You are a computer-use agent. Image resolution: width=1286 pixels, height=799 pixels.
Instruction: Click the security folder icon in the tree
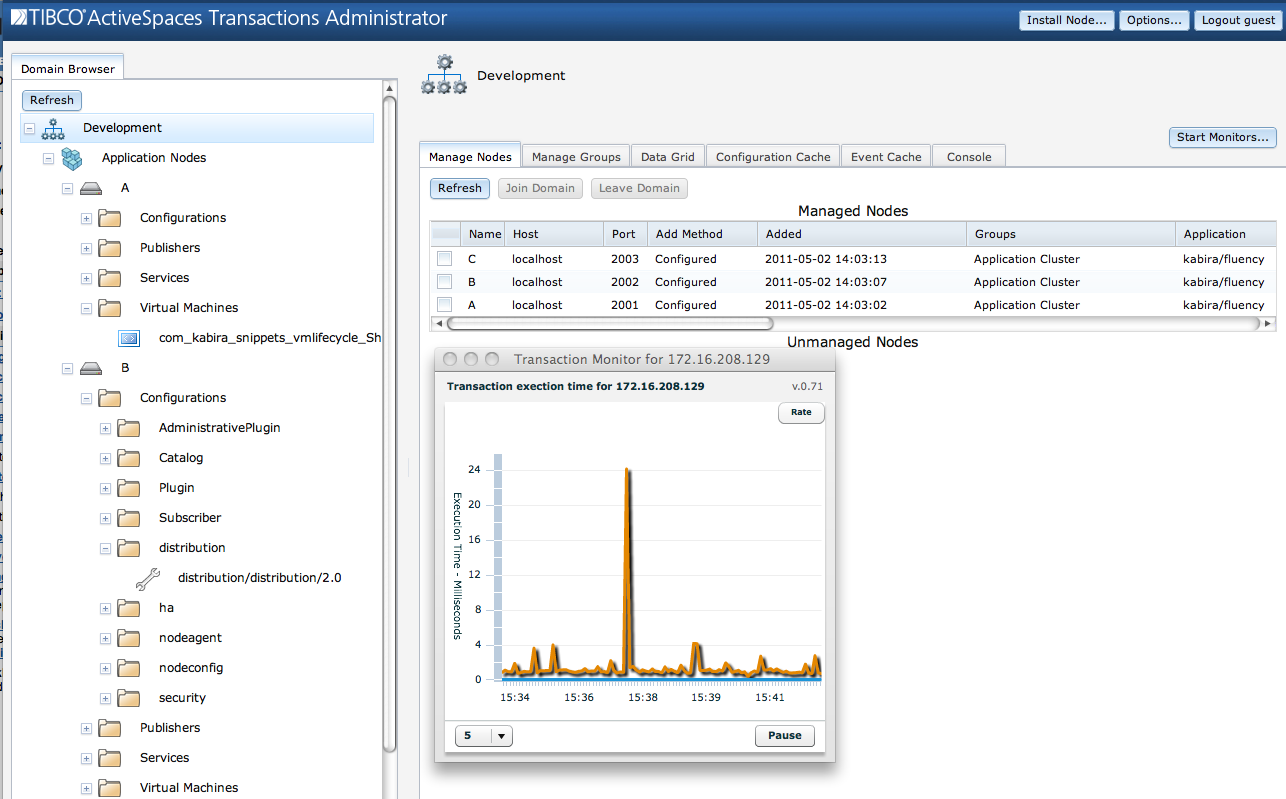(127, 698)
